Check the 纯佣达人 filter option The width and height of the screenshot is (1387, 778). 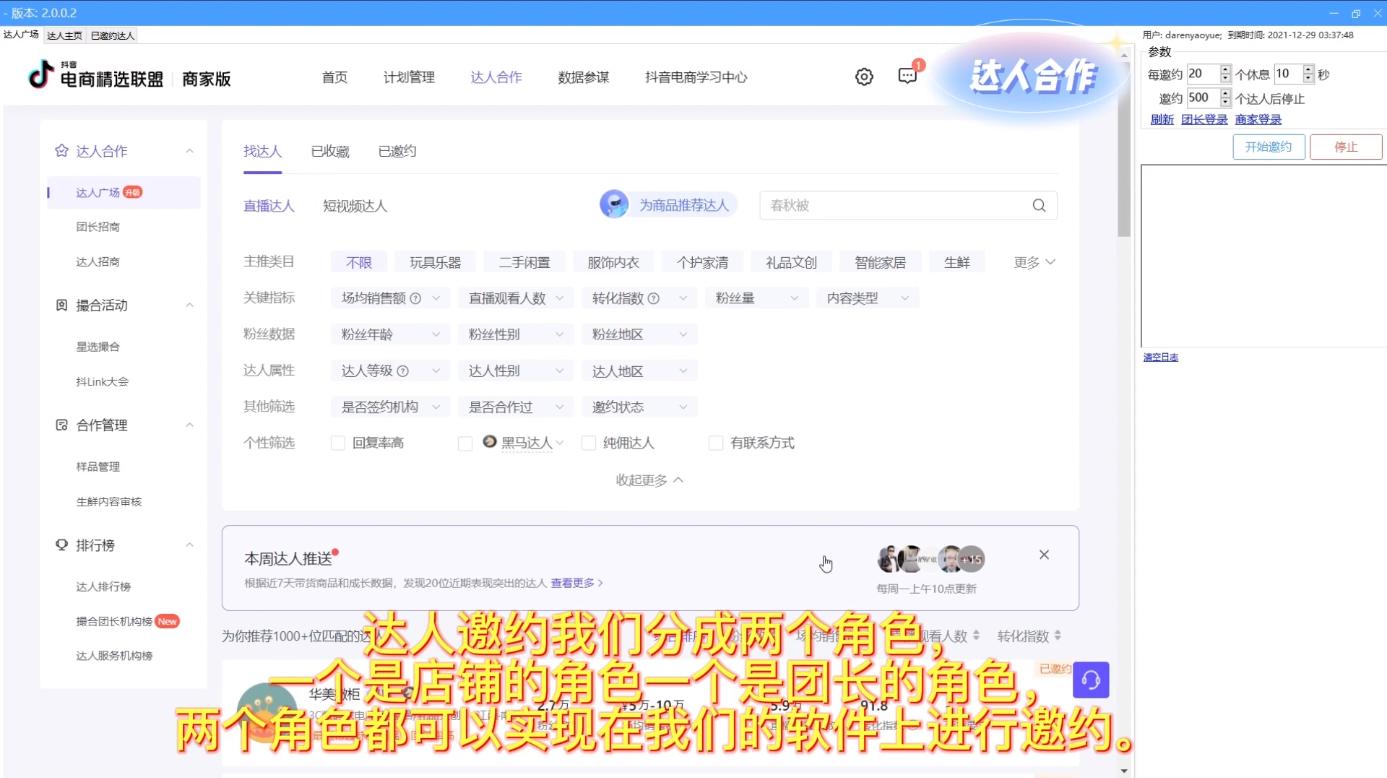(x=588, y=442)
